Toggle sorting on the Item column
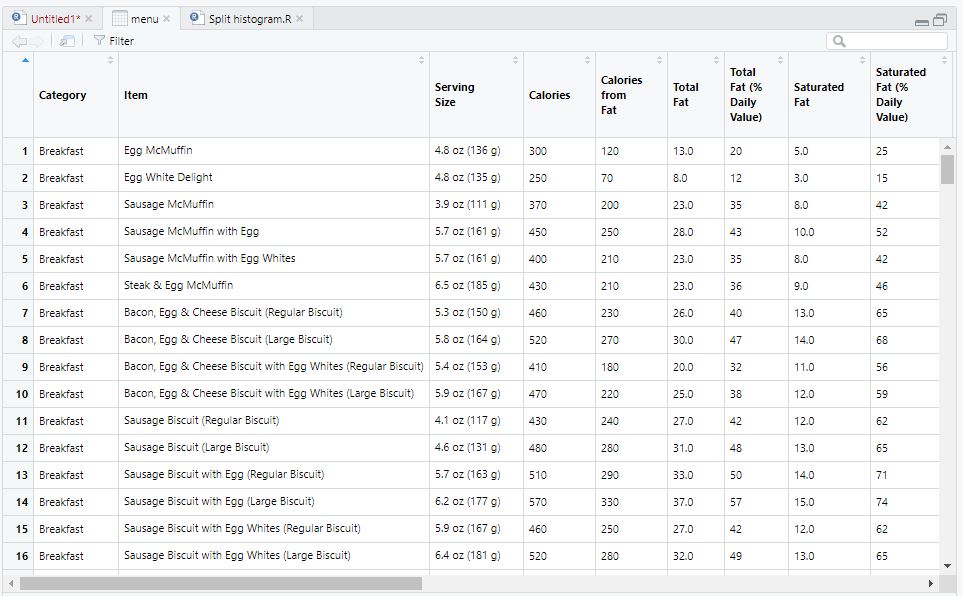Screen dimensions: 963x596 [421, 61]
